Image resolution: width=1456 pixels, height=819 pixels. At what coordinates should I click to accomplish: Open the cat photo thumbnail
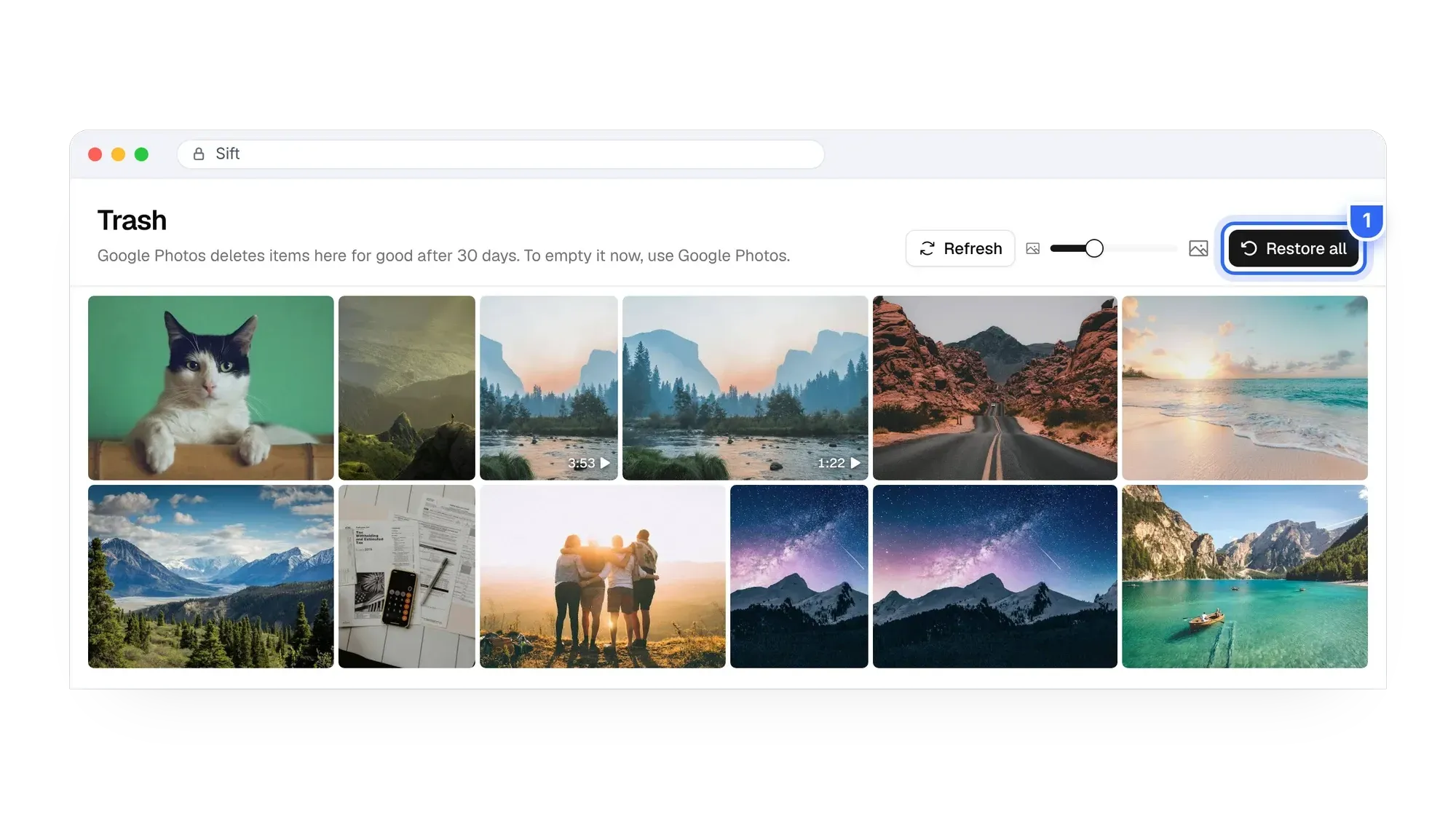point(211,387)
